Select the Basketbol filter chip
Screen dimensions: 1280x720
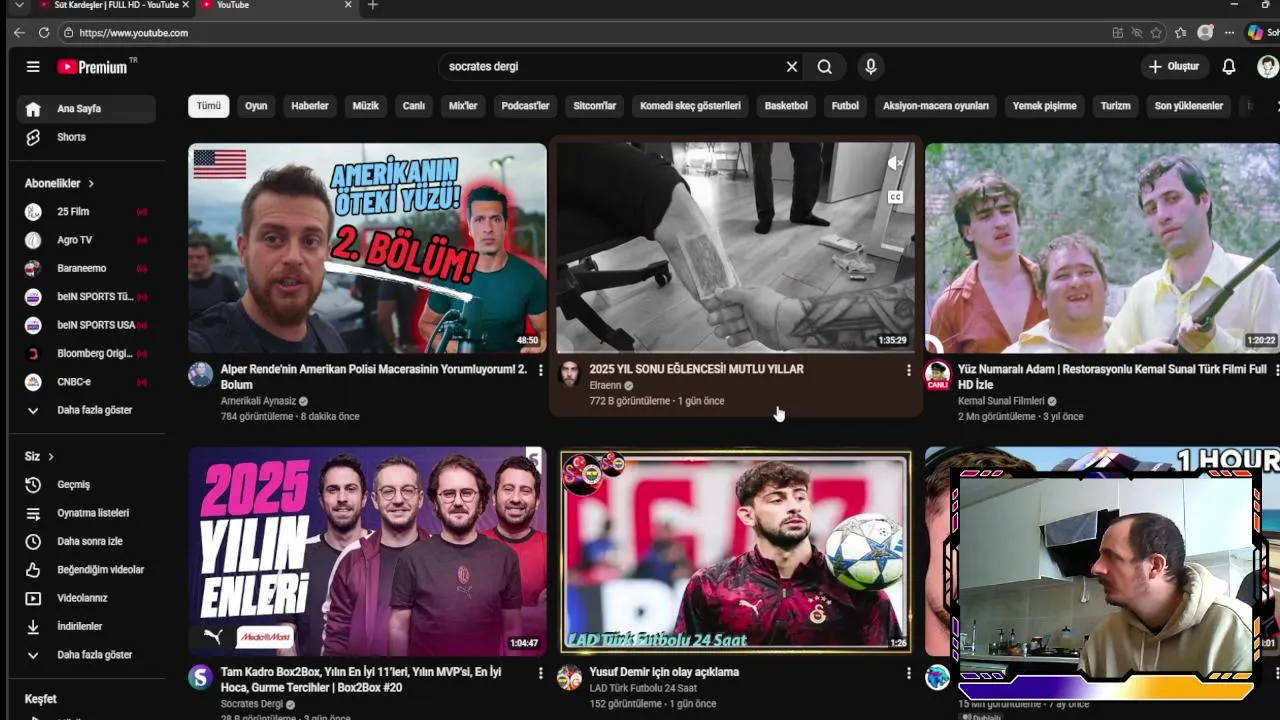click(x=786, y=106)
